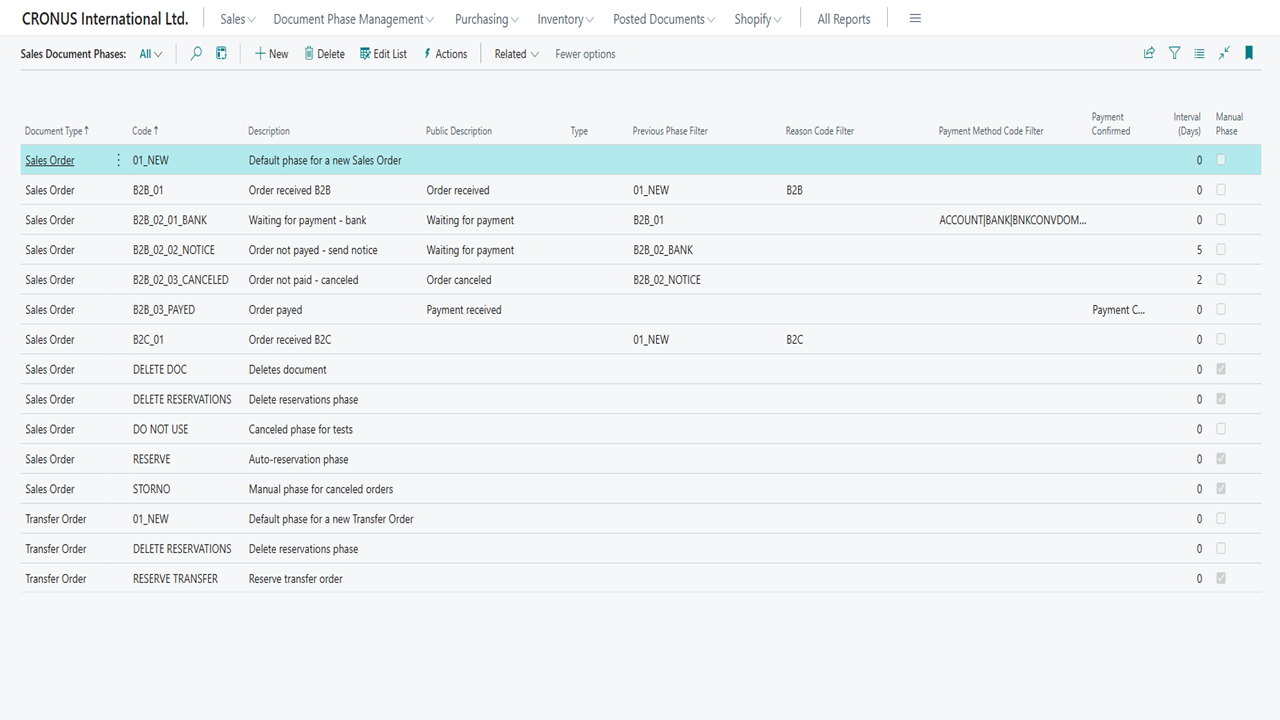Click the New button
1280x720 pixels.
point(271,54)
